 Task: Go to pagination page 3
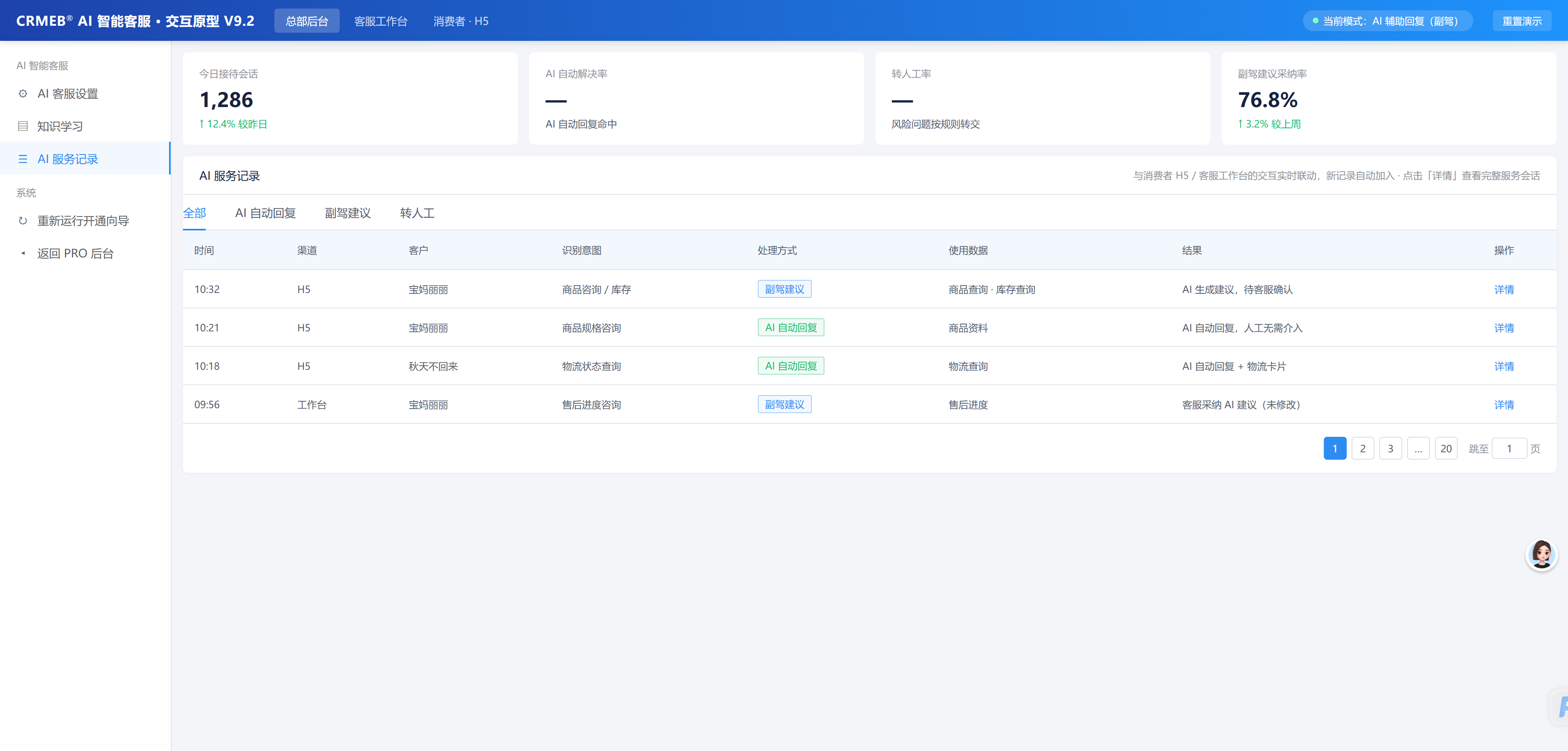(x=1390, y=448)
